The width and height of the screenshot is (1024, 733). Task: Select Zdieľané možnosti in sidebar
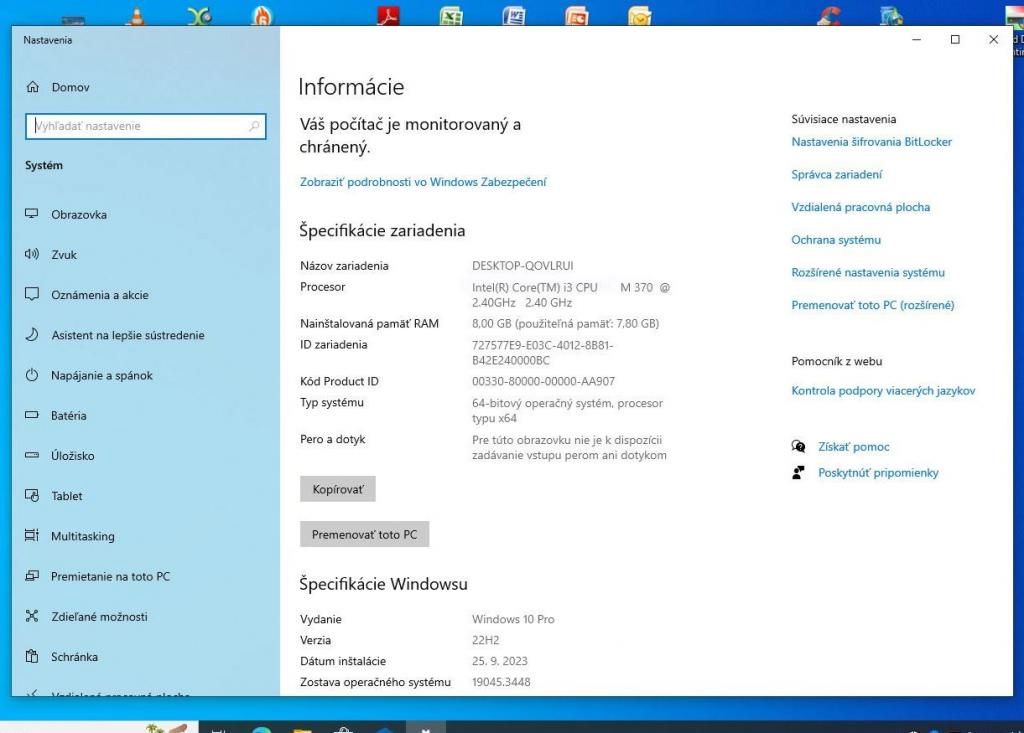click(x=99, y=617)
